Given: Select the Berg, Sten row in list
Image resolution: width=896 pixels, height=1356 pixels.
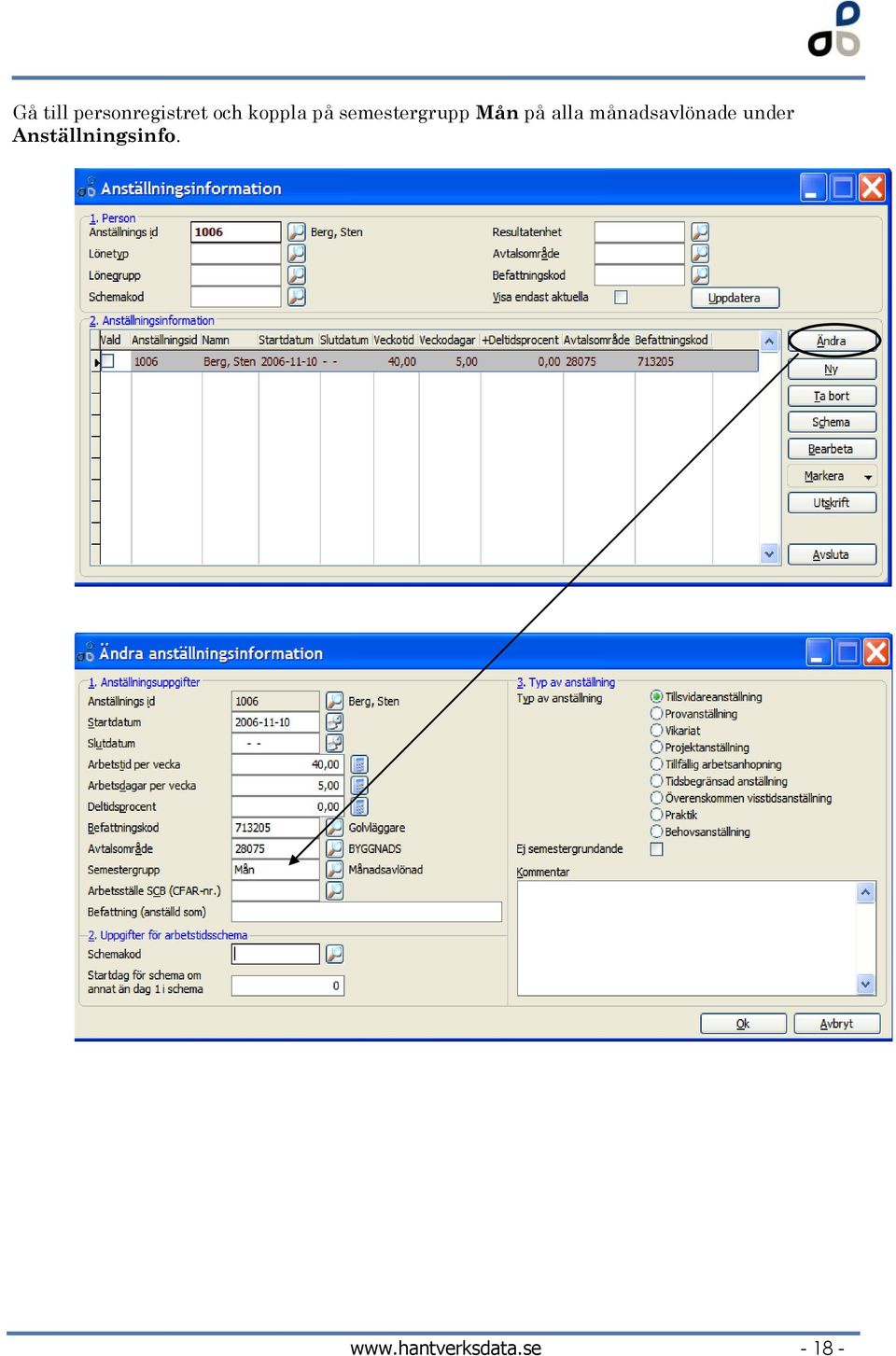Looking at the screenshot, I should (429, 361).
